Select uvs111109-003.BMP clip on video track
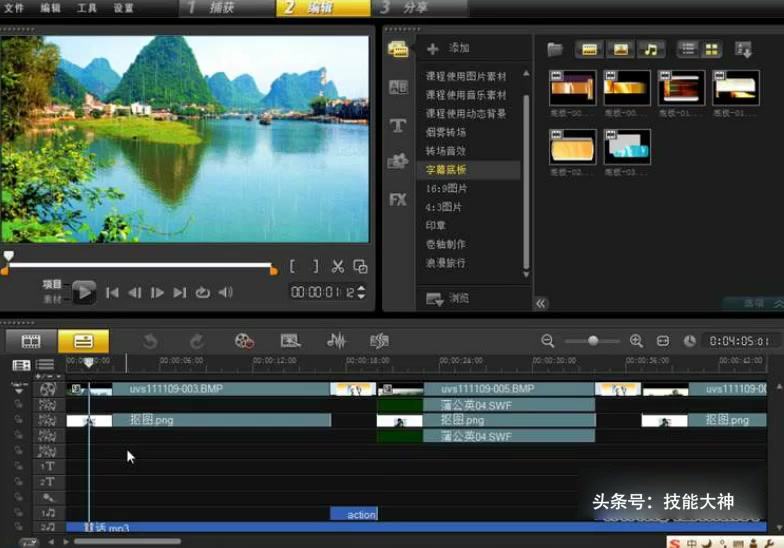Image resolution: width=784 pixels, height=548 pixels. coord(198,389)
